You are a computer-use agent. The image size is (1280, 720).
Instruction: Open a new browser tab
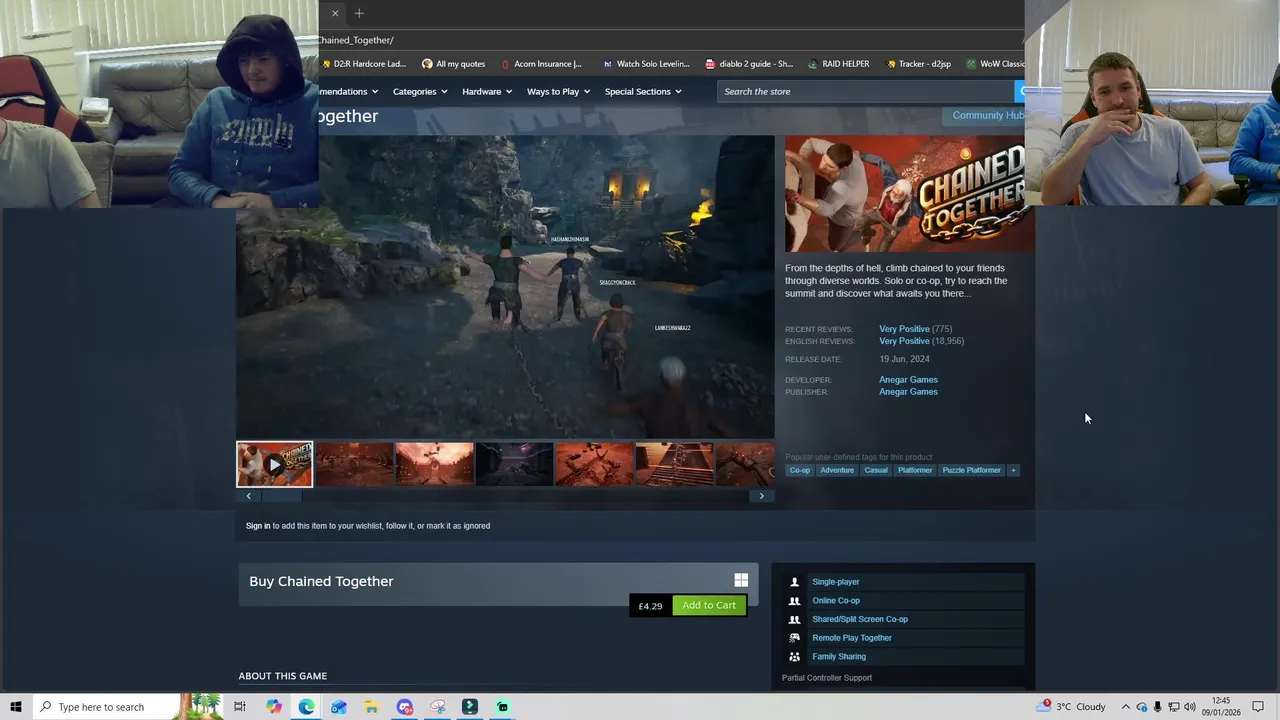(359, 13)
